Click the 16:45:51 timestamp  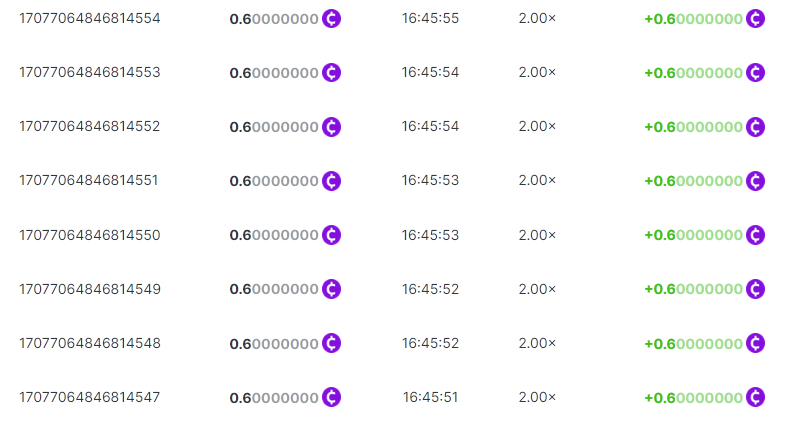click(430, 397)
